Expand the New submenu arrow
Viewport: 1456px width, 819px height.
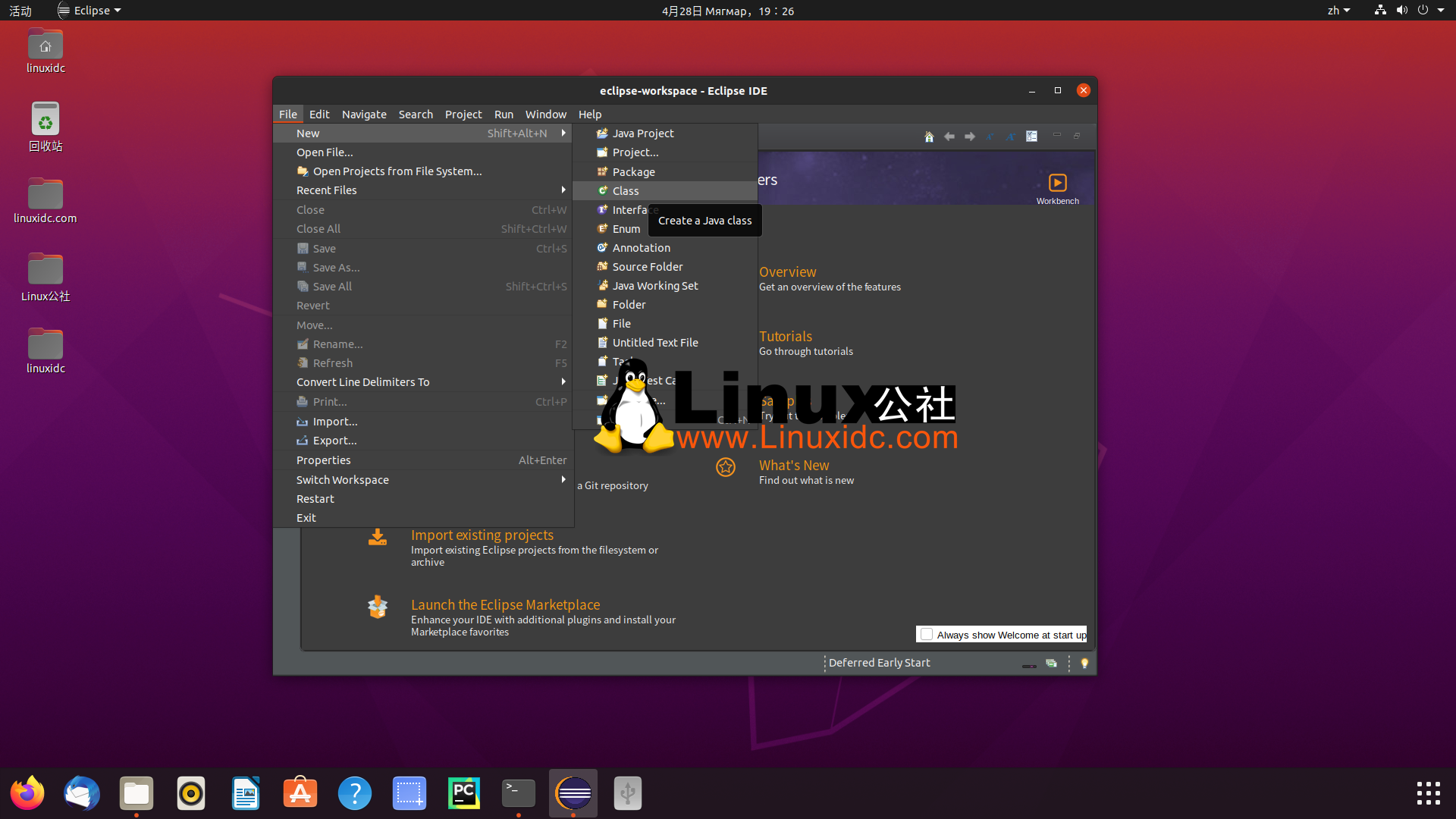563,133
